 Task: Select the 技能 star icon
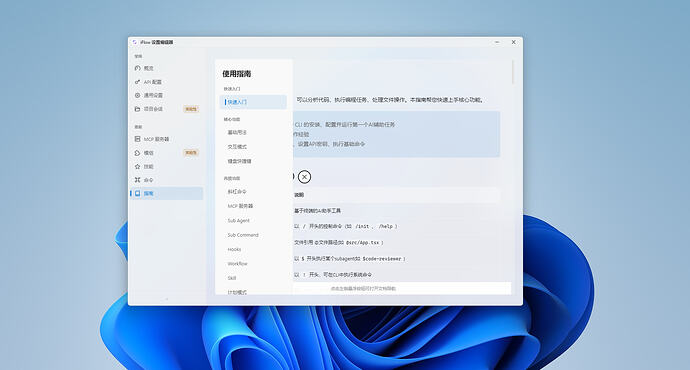pos(137,166)
